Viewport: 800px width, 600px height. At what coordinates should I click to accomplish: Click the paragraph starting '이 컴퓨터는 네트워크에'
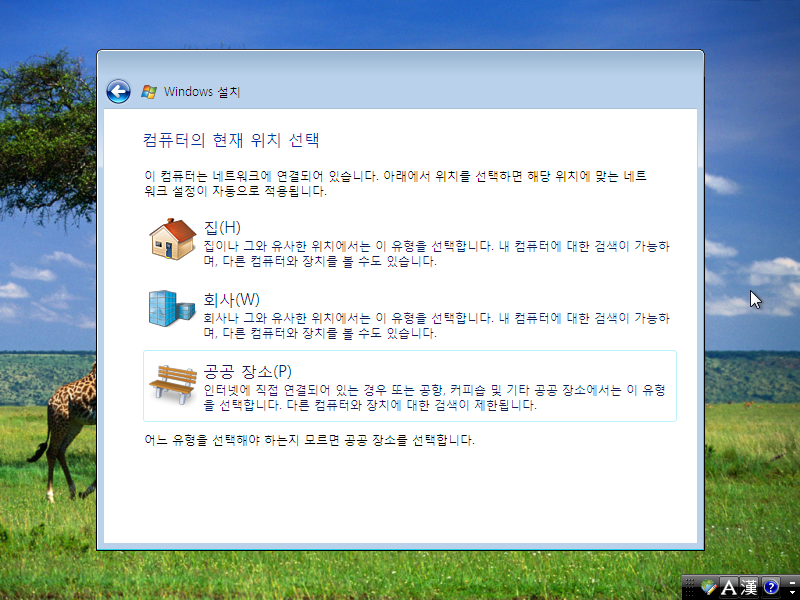[x=395, y=184]
